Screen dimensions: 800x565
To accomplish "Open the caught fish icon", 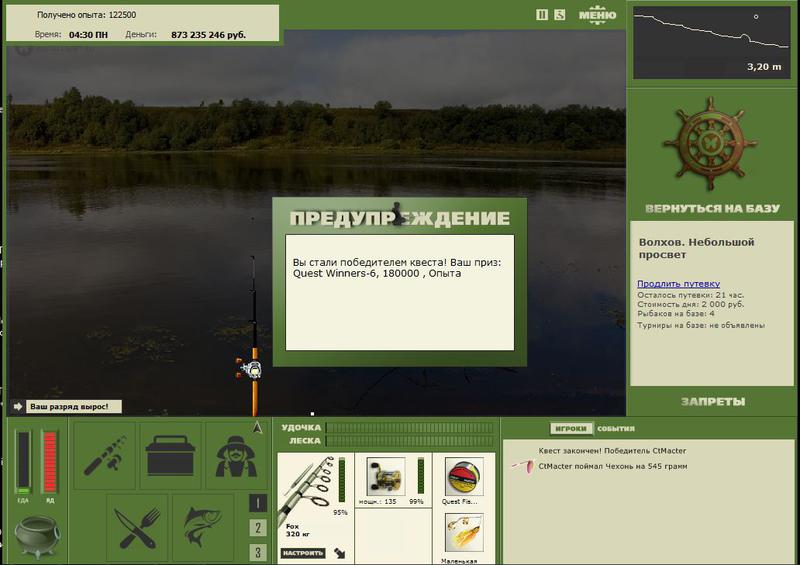I will point(203,528).
